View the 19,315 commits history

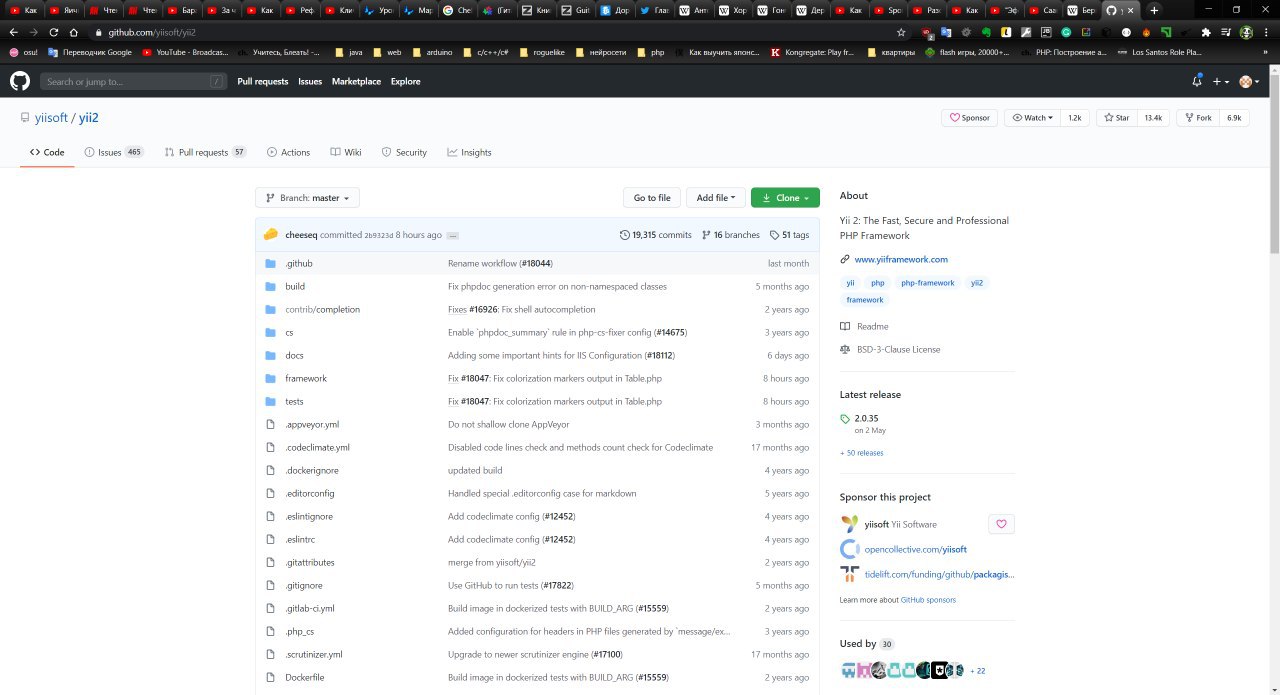(656, 235)
